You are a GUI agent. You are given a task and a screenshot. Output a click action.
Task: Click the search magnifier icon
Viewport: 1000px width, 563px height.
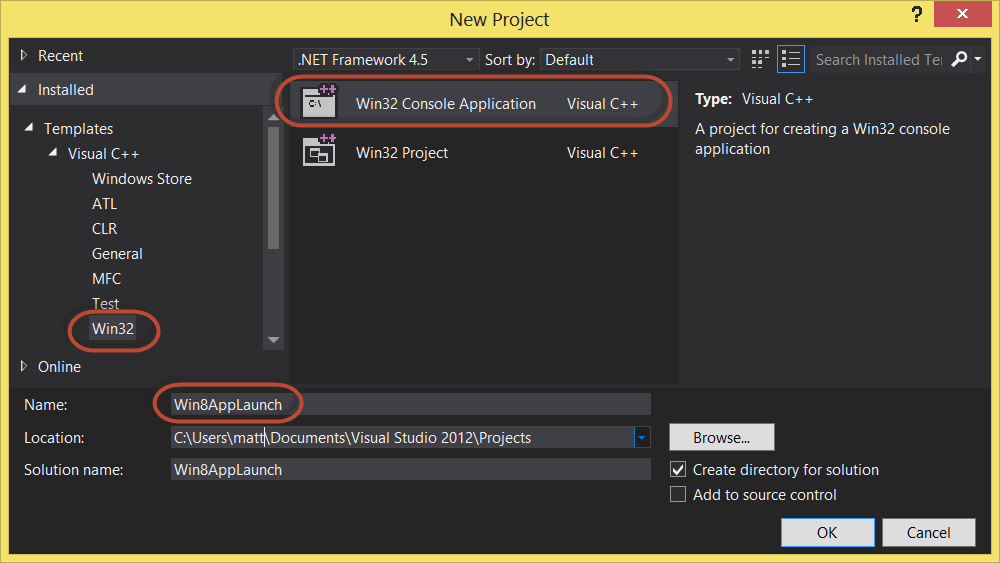(959, 59)
